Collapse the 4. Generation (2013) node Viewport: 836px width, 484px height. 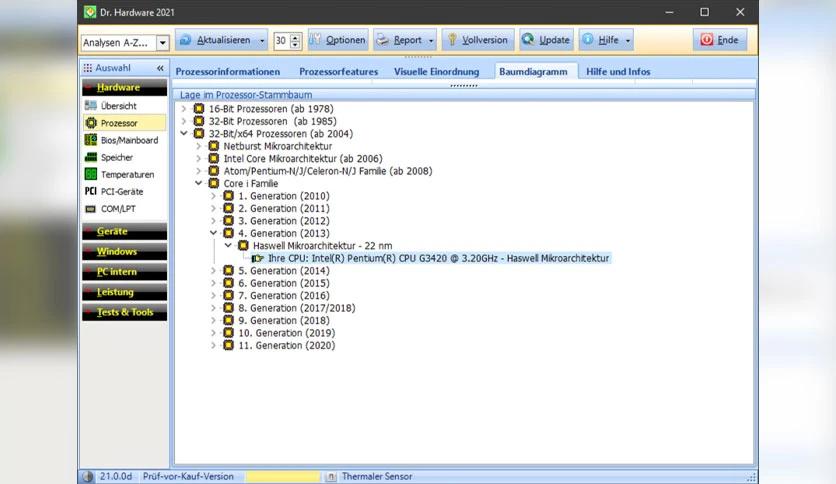click(213, 233)
